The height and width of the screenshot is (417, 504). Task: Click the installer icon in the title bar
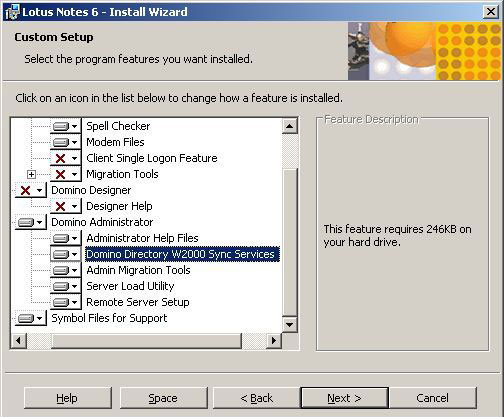click(x=12, y=12)
